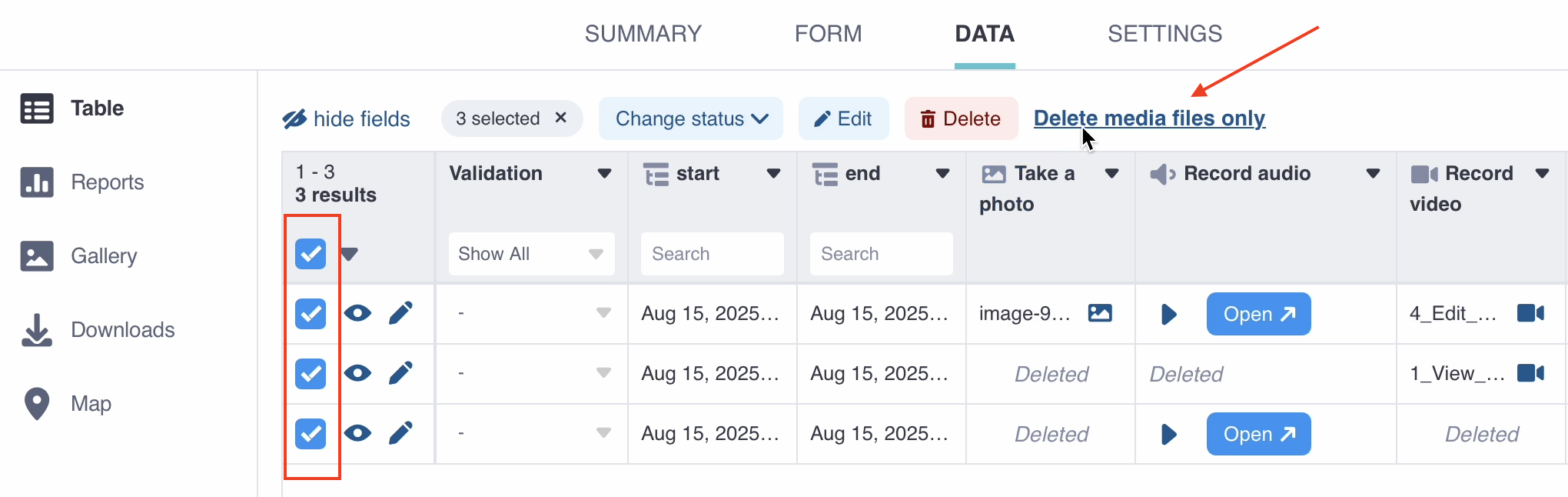This screenshot has height=497, width=1568.
Task: Click the image icon next to image-9 file
Action: (1100, 313)
